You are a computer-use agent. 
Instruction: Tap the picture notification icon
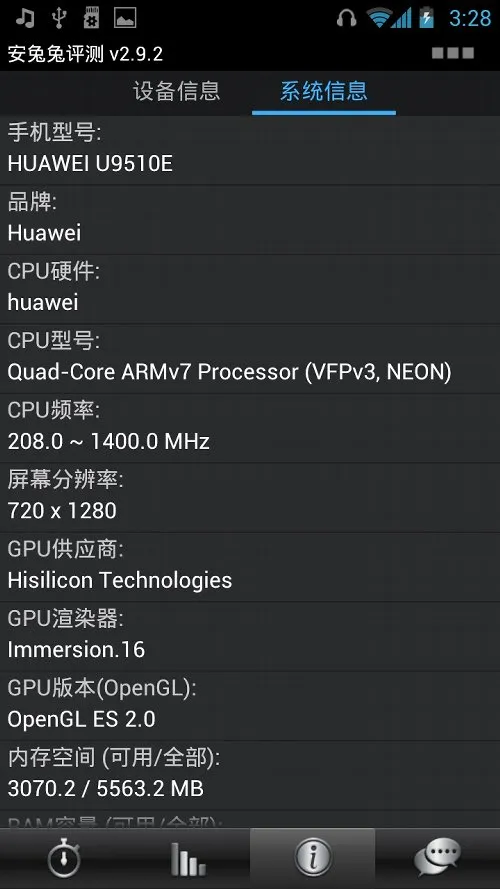pos(125,18)
